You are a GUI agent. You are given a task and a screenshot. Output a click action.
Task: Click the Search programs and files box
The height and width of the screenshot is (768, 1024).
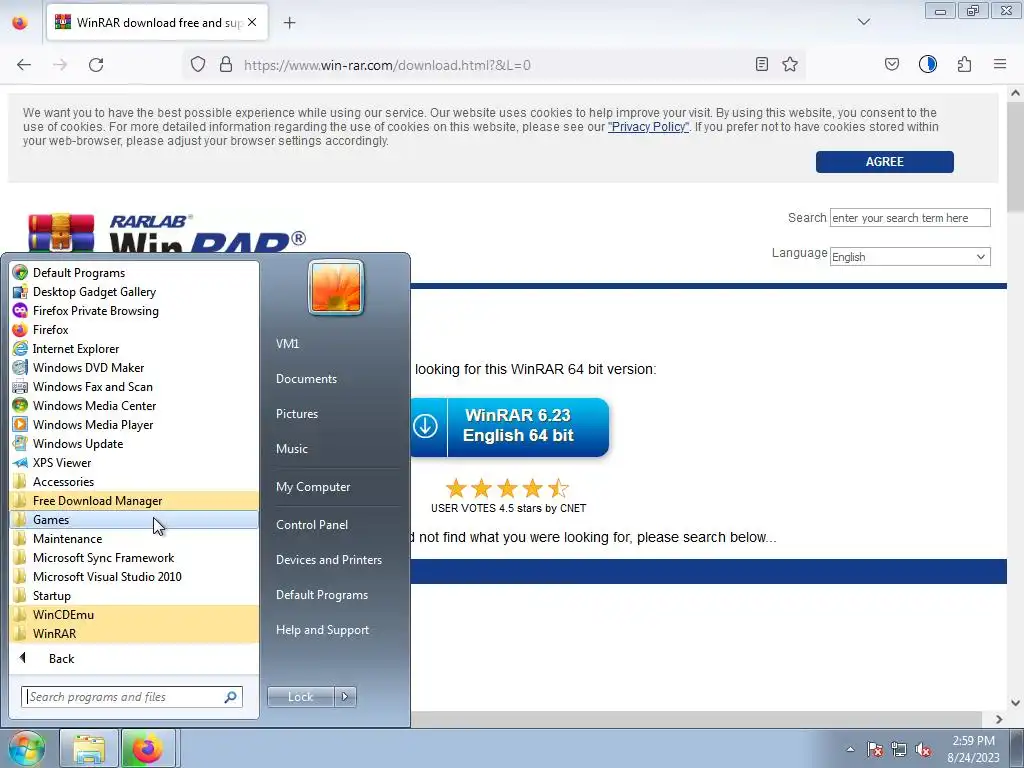pos(132,697)
